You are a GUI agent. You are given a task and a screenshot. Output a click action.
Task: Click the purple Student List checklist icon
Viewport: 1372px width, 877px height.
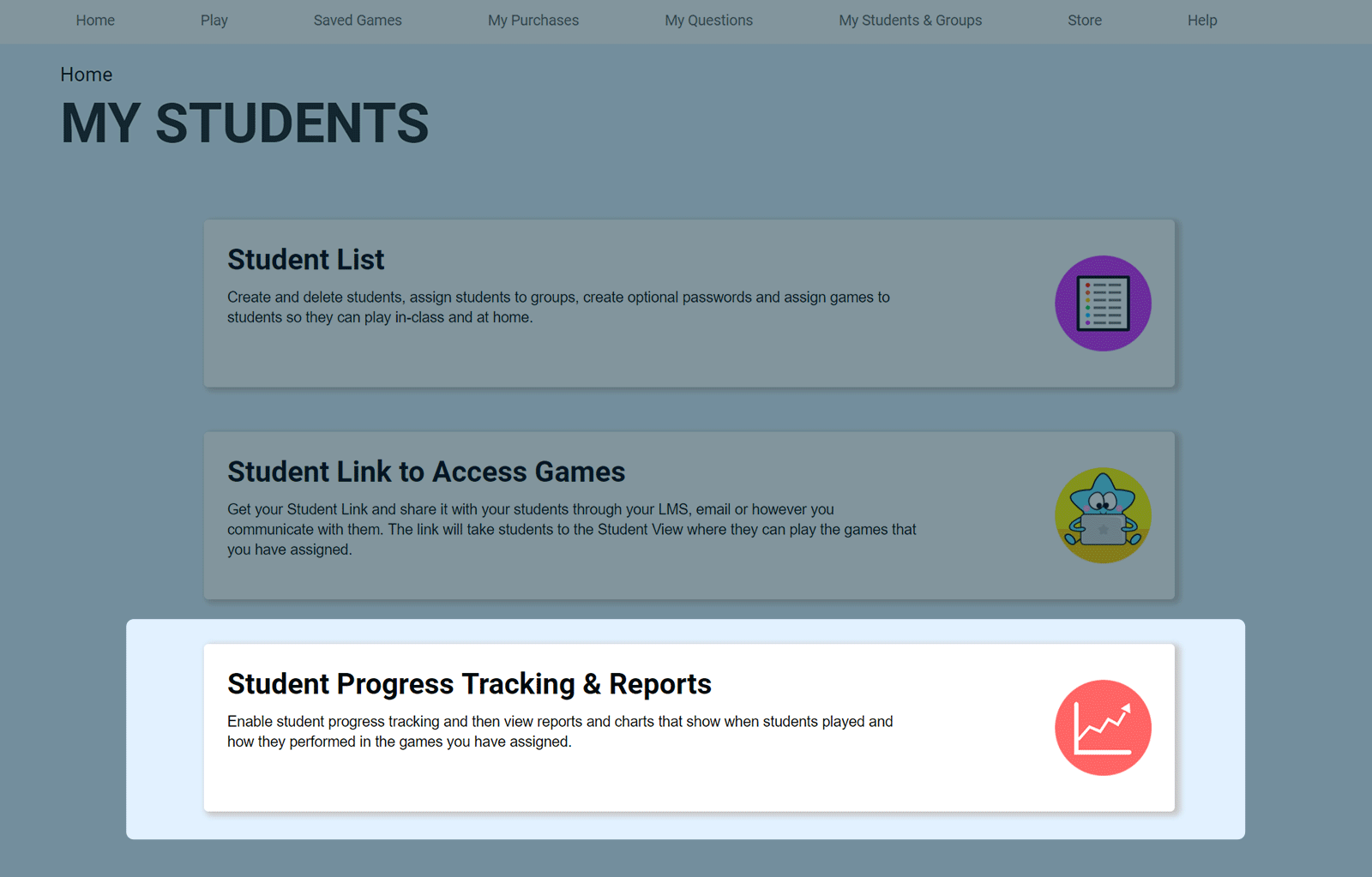tap(1103, 303)
